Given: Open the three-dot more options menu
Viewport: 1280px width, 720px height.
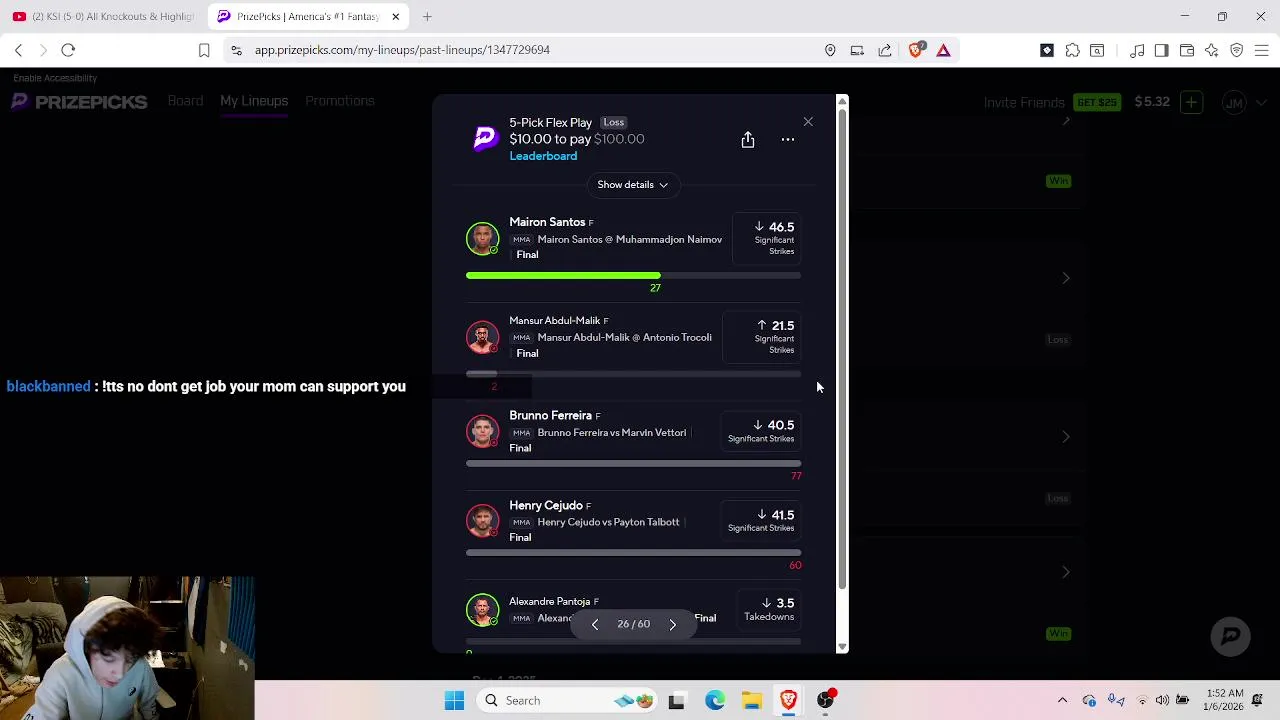Looking at the screenshot, I should [x=788, y=140].
